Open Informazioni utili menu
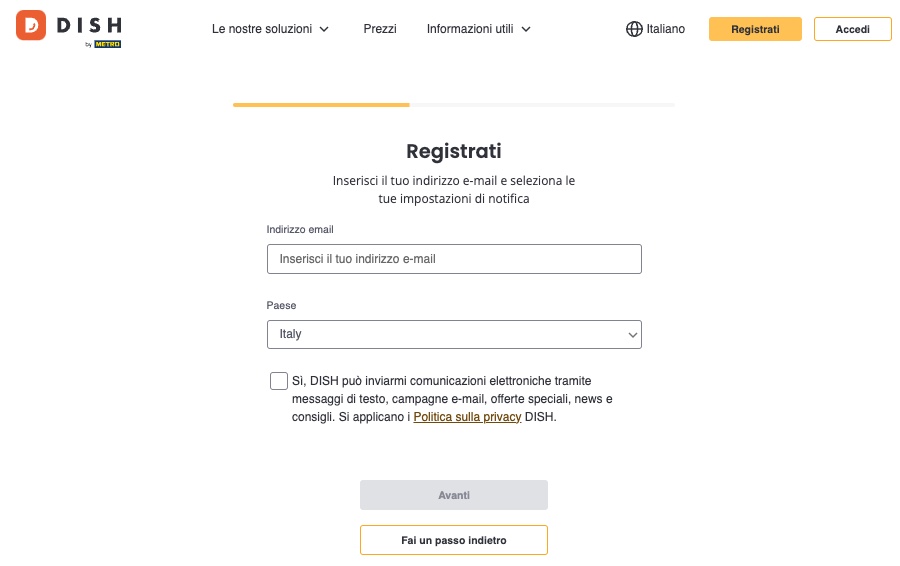This screenshot has height=566, width=900. pyautogui.click(x=470, y=29)
